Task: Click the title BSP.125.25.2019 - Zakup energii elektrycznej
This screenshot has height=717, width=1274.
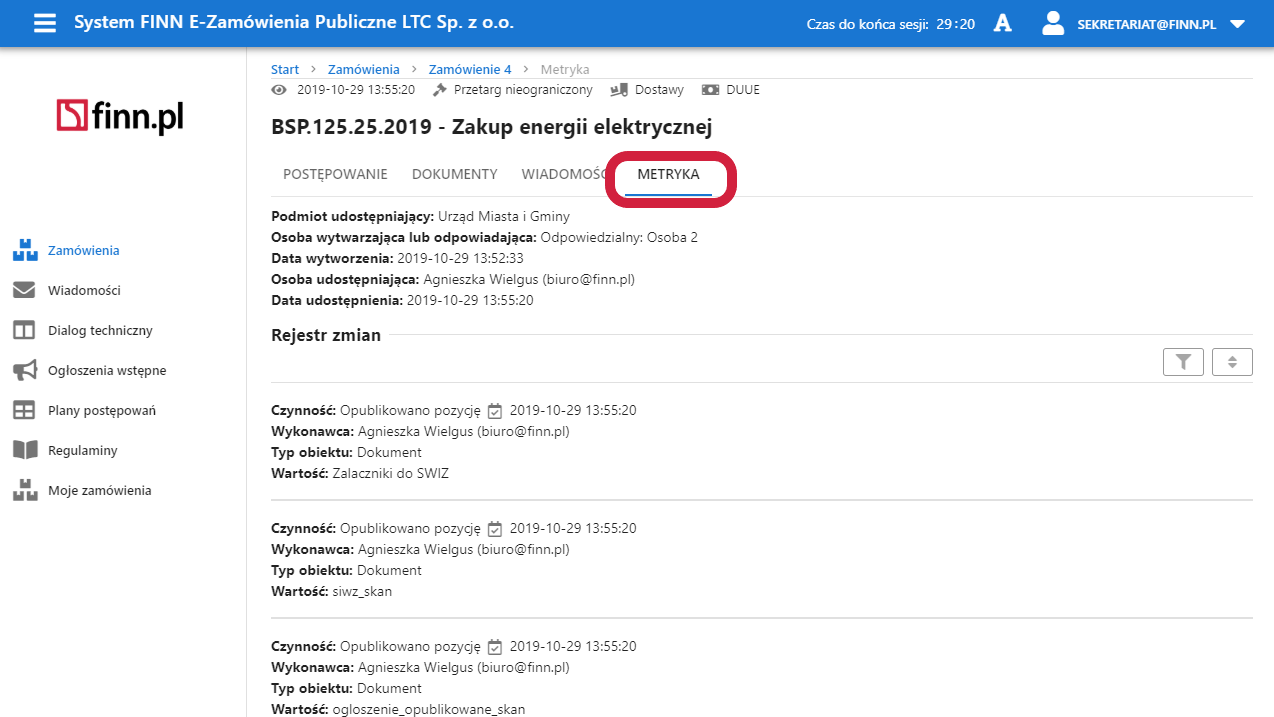Action: (x=491, y=127)
